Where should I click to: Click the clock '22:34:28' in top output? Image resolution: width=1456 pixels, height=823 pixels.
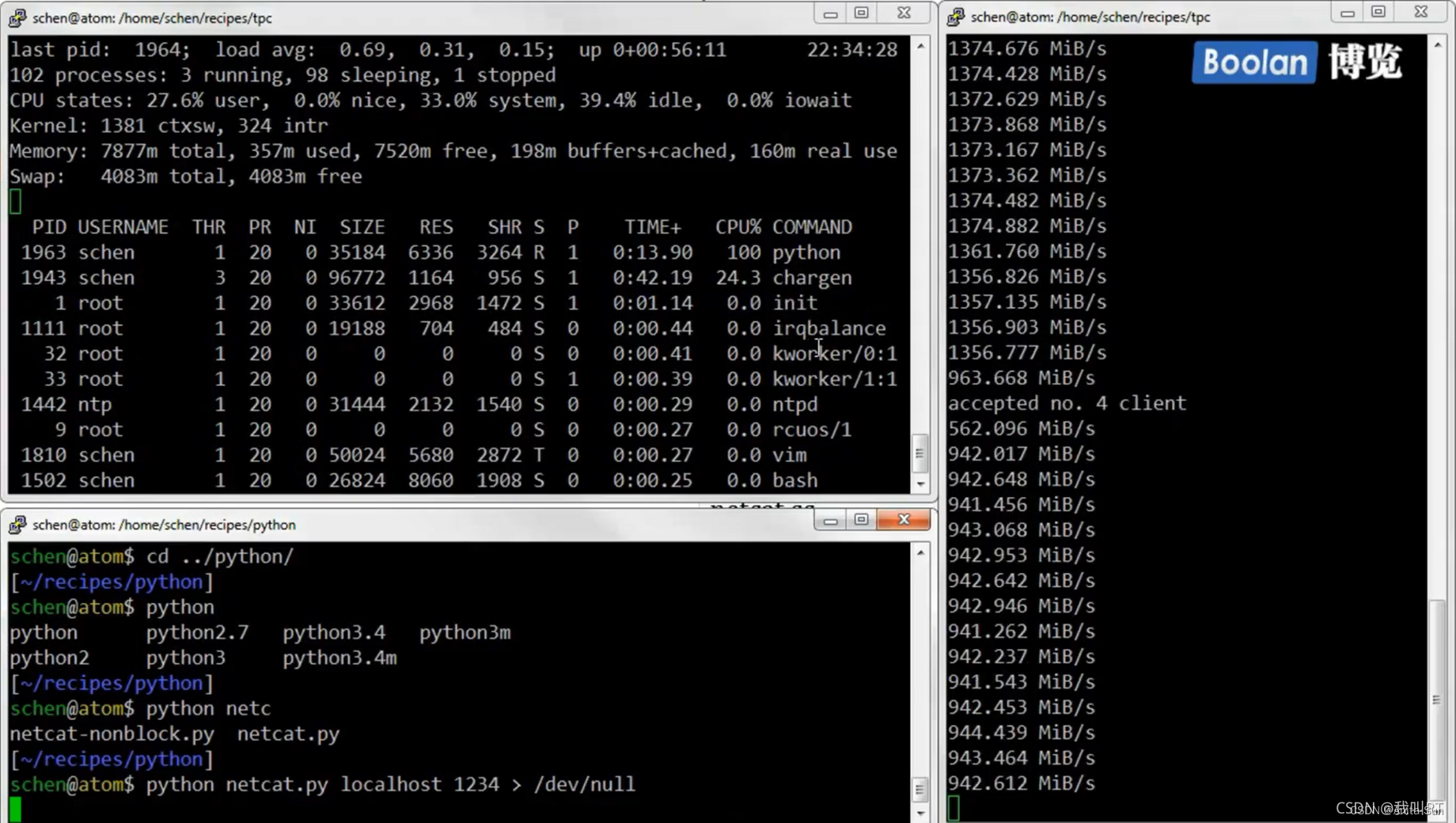tap(852, 50)
